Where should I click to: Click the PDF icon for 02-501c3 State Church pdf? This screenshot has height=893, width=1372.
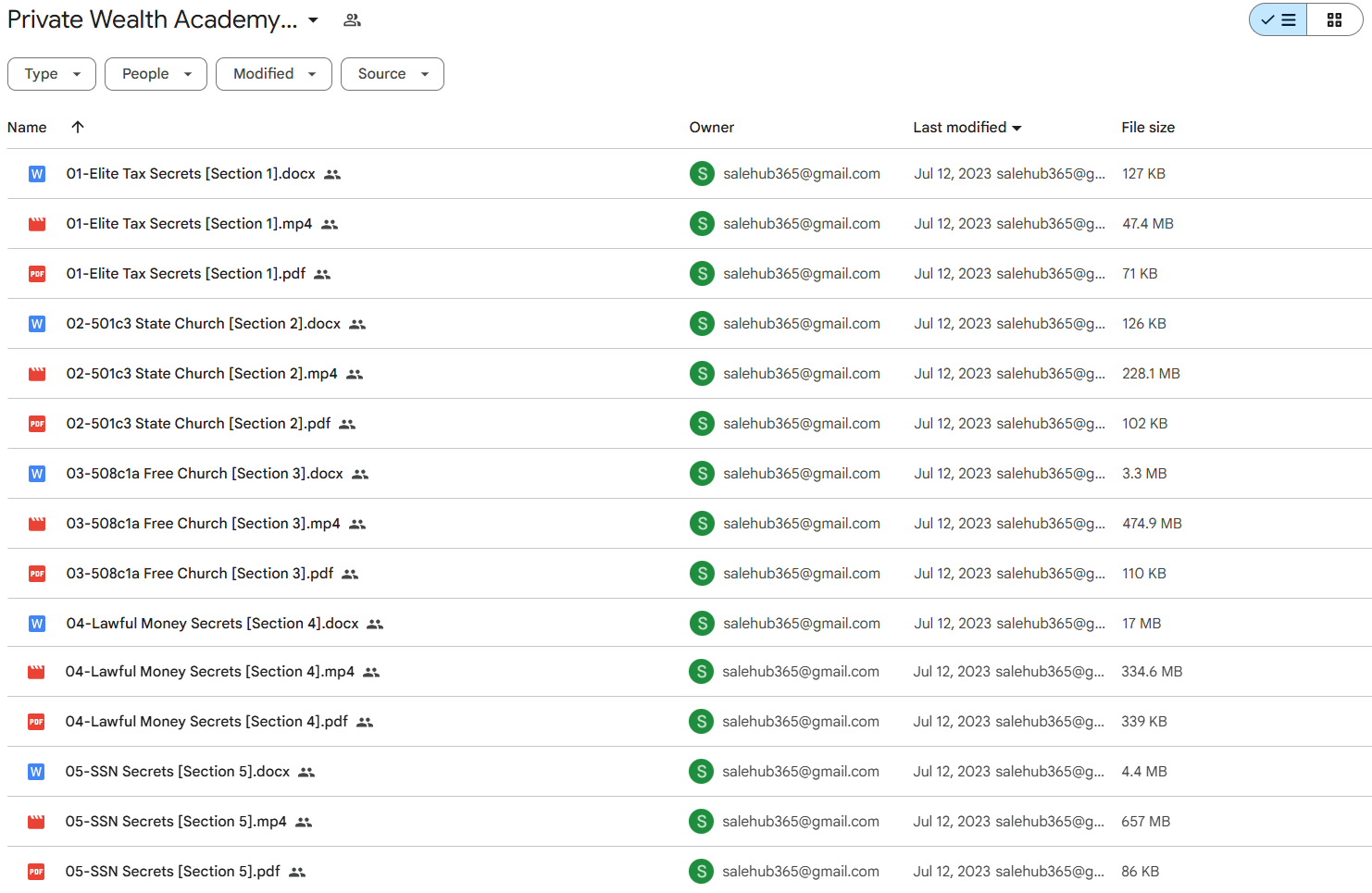[x=37, y=424]
